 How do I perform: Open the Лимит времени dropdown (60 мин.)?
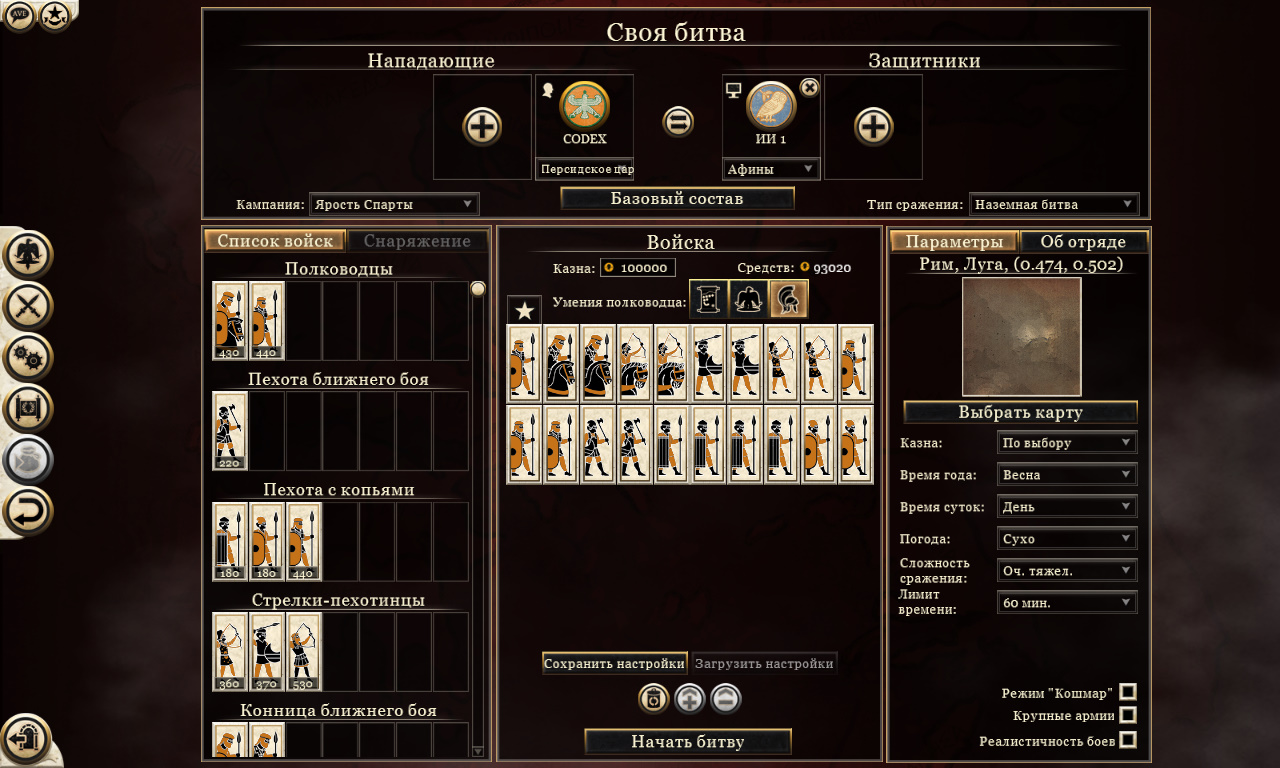[1067, 603]
